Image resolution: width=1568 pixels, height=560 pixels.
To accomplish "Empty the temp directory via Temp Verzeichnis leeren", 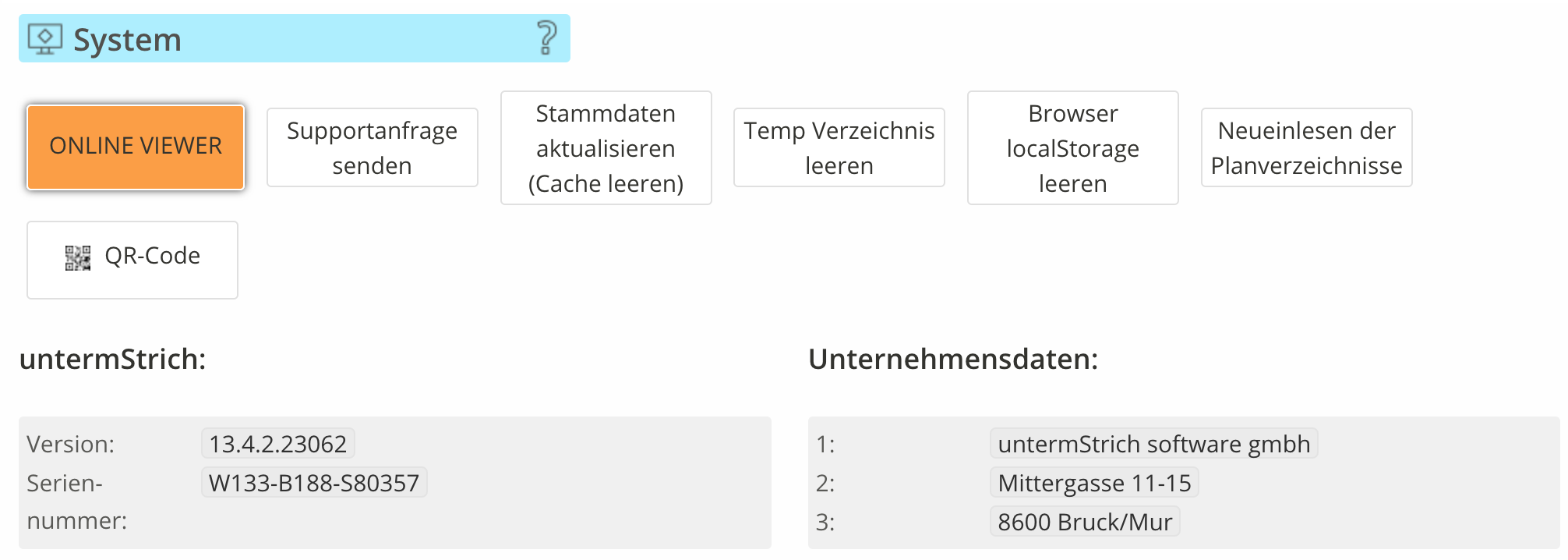I will pyautogui.click(x=839, y=147).
